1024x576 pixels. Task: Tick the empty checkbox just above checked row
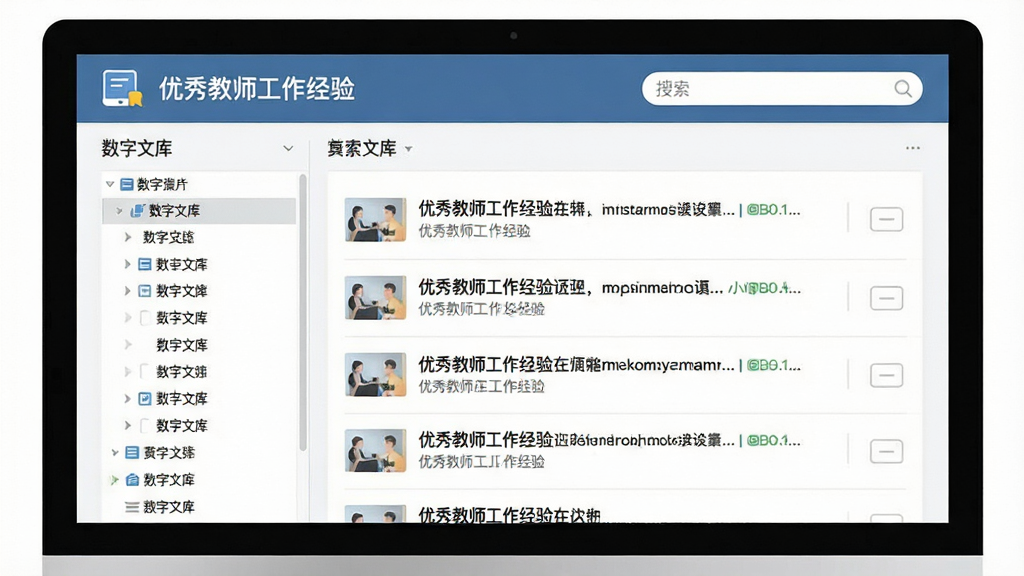coord(145,372)
